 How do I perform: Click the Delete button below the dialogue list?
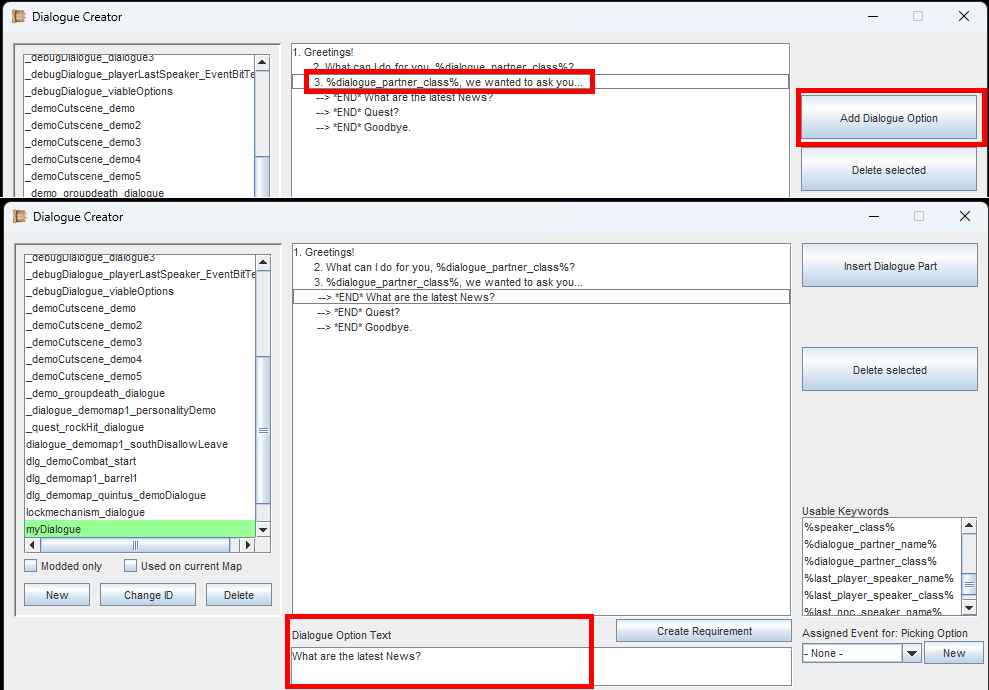(238, 595)
